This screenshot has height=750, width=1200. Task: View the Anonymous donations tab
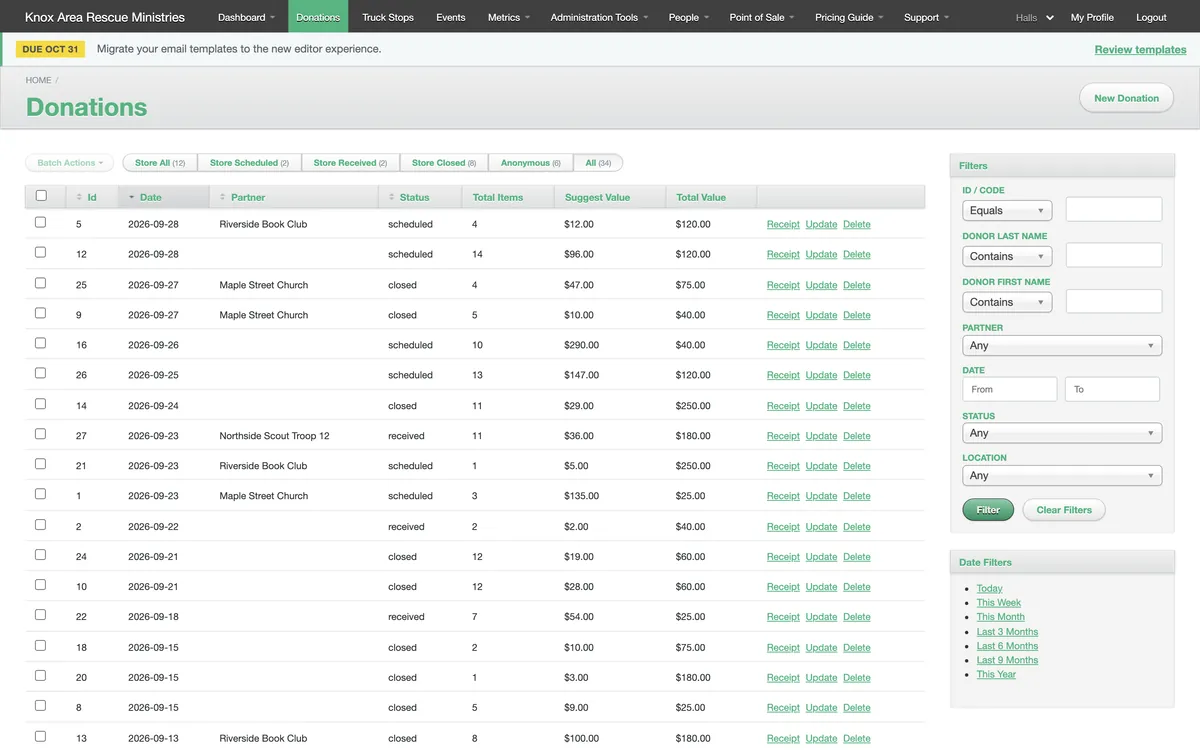[531, 162]
